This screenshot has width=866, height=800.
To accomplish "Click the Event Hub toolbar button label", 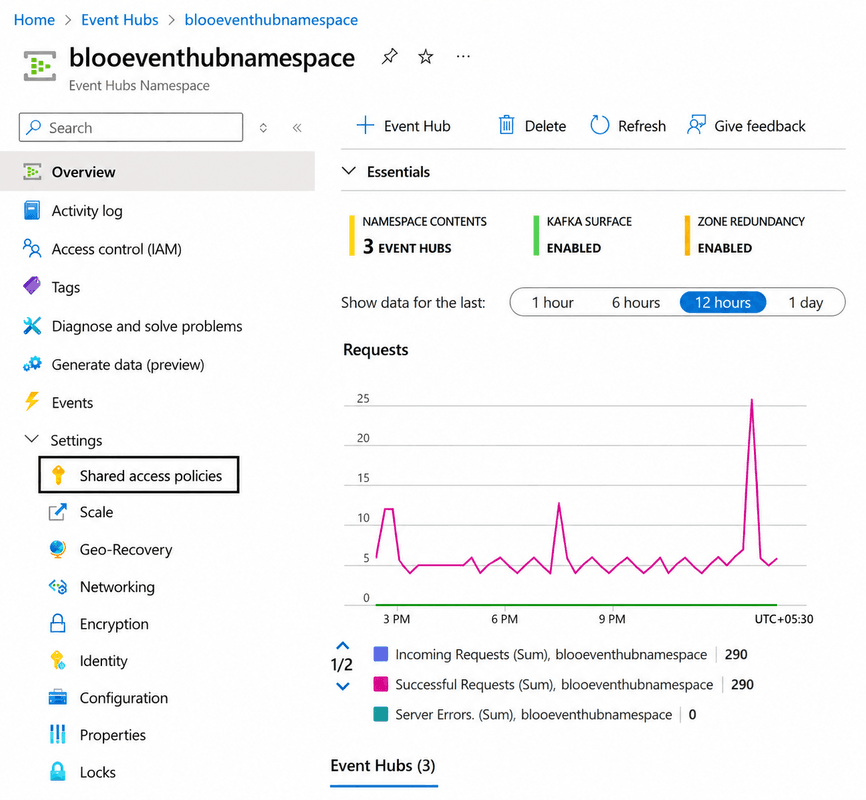I will [x=417, y=126].
